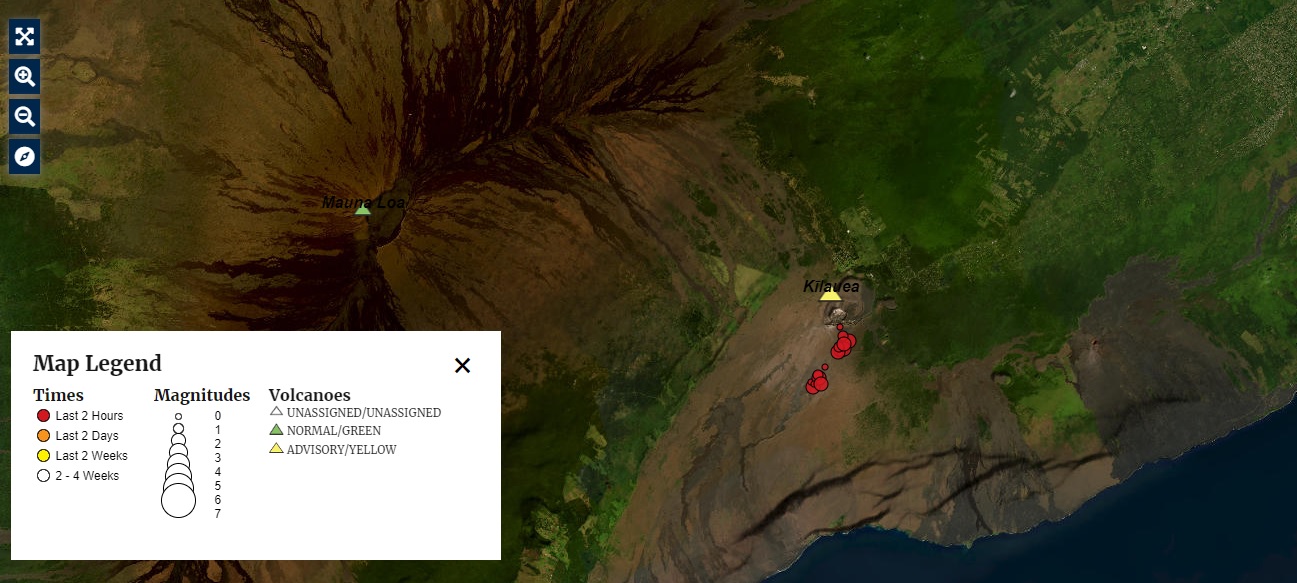Select the 'NORMAL/GREEN' volcano legend entry
This screenshot has width=1297, height=583.
point(331,430)
